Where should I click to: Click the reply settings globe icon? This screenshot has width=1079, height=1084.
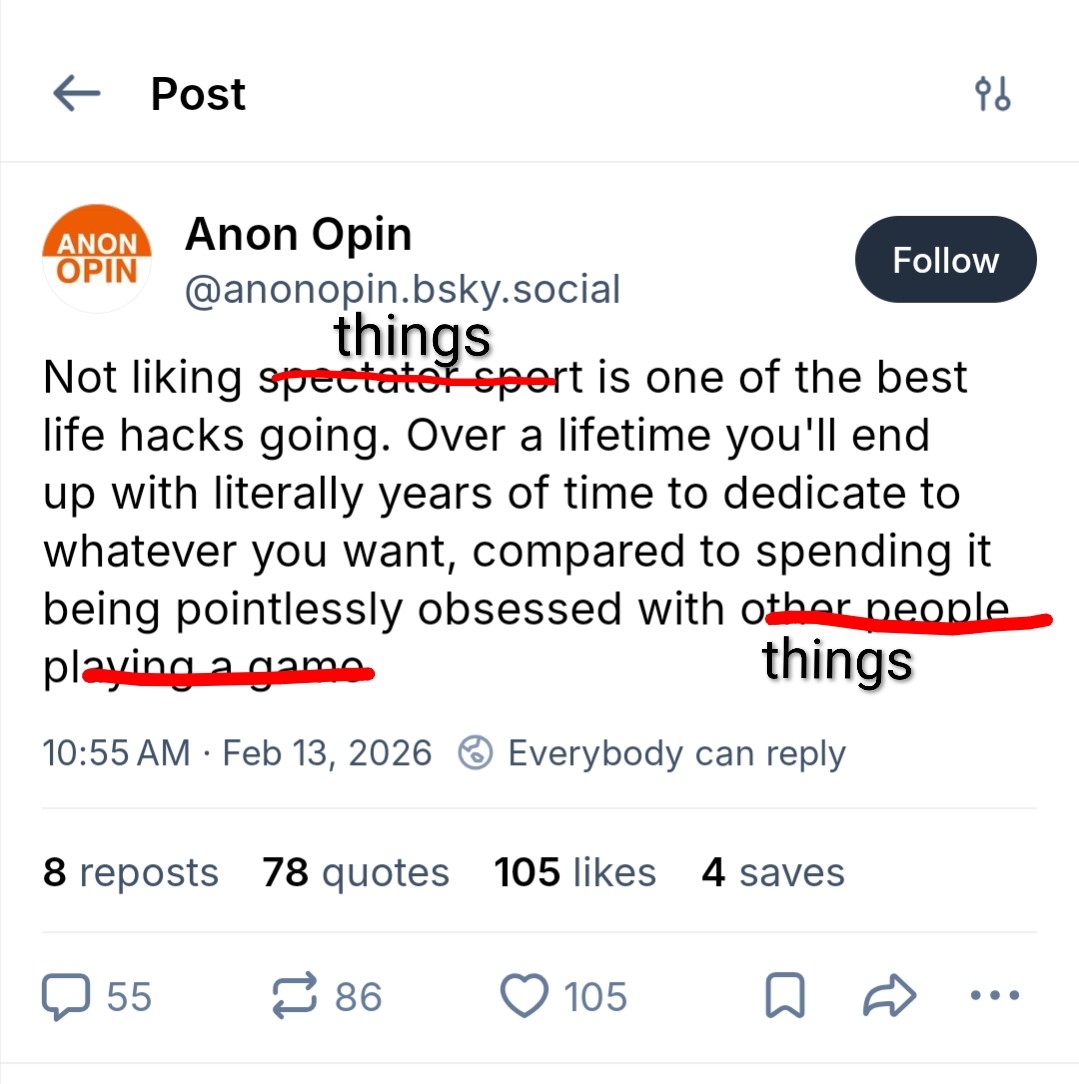click(475, 753)
